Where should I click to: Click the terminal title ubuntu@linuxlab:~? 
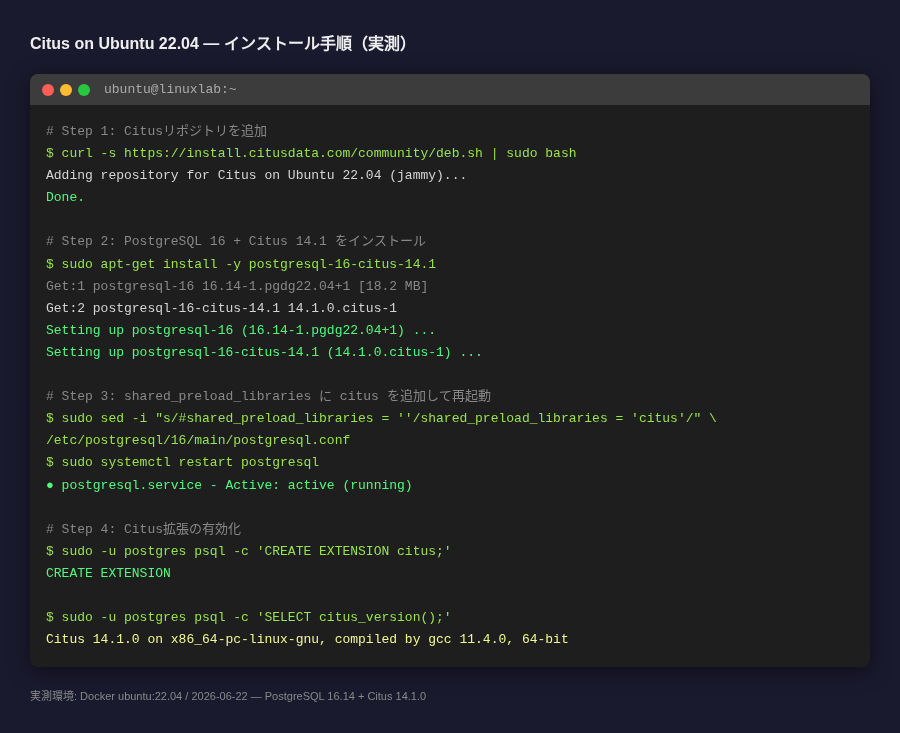tap(170, 89)
